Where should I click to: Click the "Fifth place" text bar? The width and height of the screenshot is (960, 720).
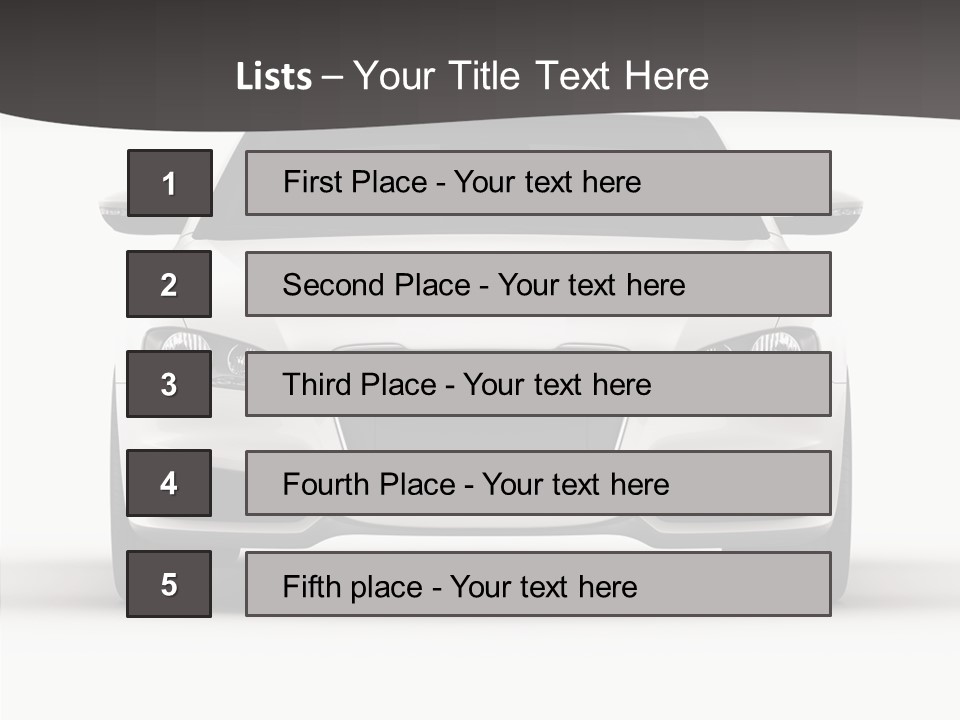(x=538, y=584)
